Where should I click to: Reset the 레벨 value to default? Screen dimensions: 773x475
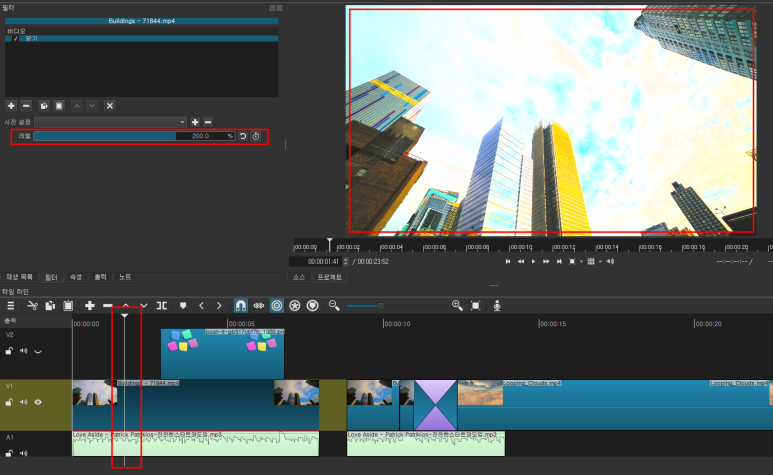(x=243, y=136)
